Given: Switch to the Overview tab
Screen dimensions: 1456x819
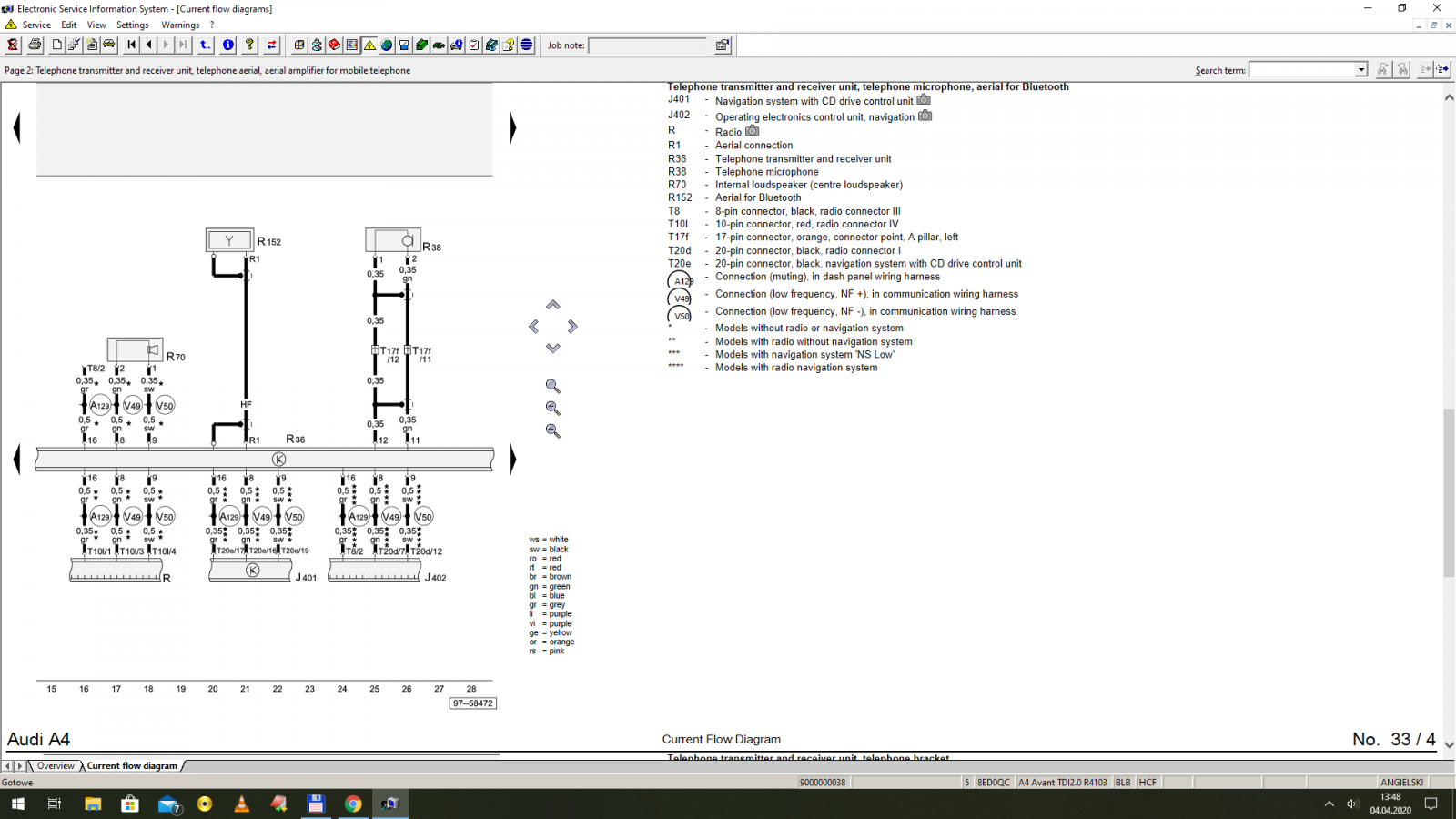Looking at the screenshot, I should (56, 766).
